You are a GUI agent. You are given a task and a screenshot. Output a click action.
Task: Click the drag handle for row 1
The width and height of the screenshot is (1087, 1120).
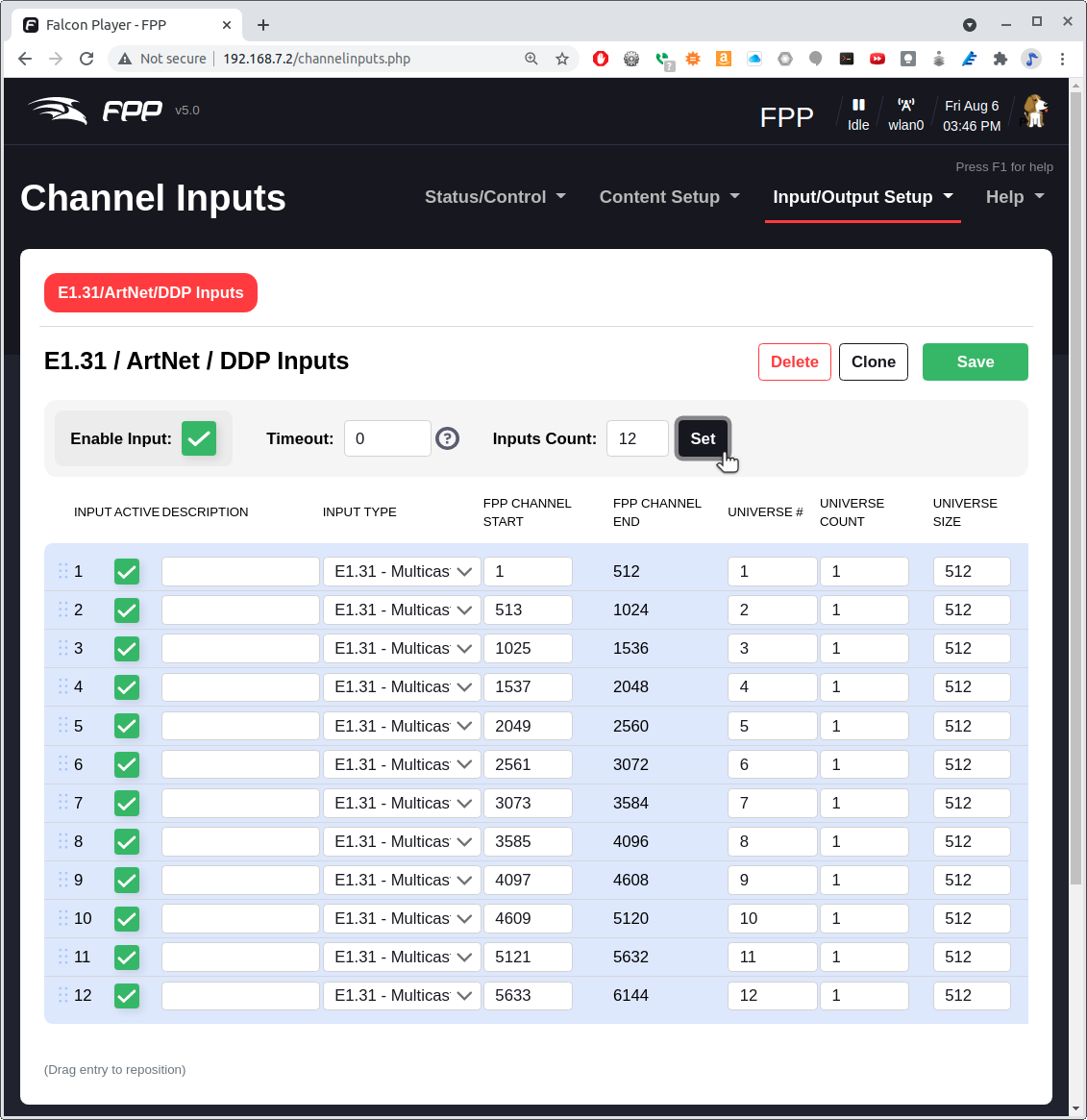(63, 571)
